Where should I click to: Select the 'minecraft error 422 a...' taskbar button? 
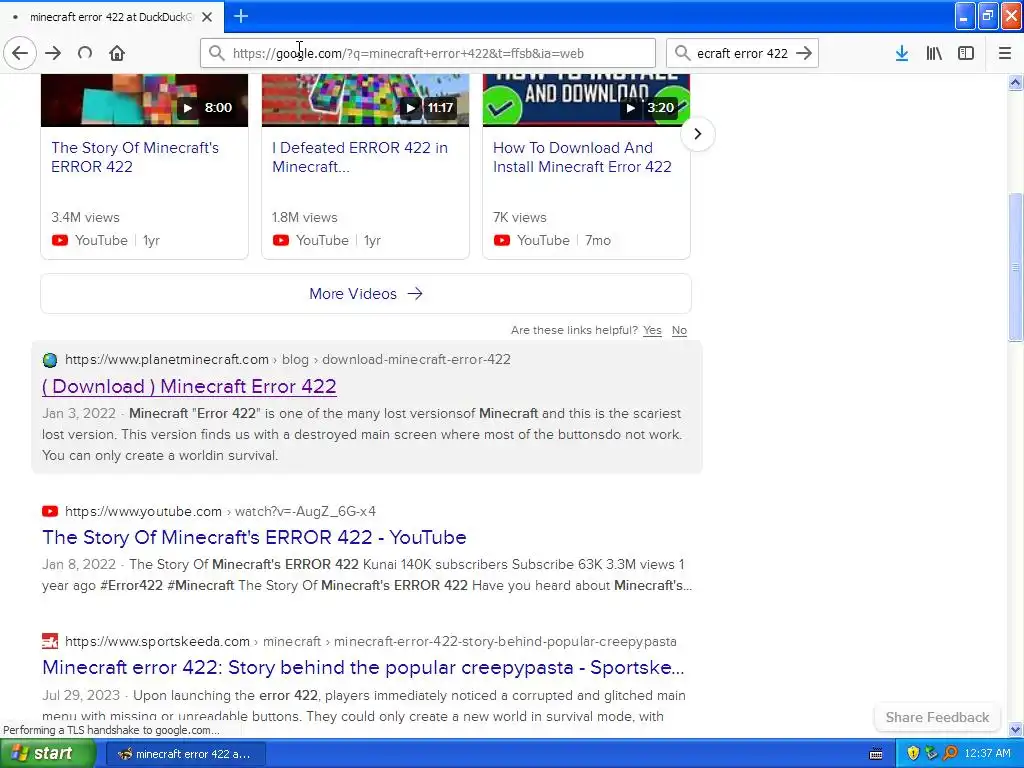point(185,754)
